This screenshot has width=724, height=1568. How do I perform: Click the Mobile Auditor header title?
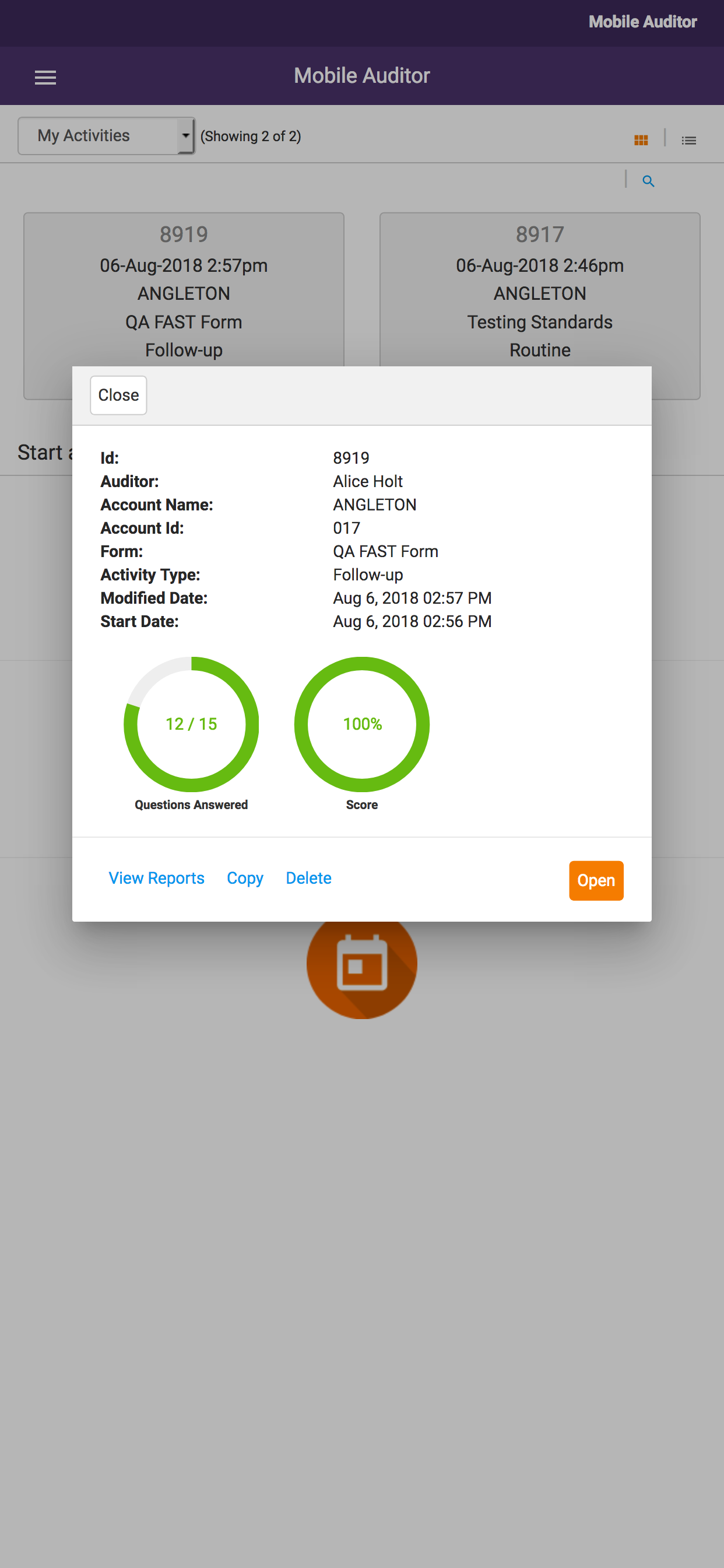pos(362,75)
